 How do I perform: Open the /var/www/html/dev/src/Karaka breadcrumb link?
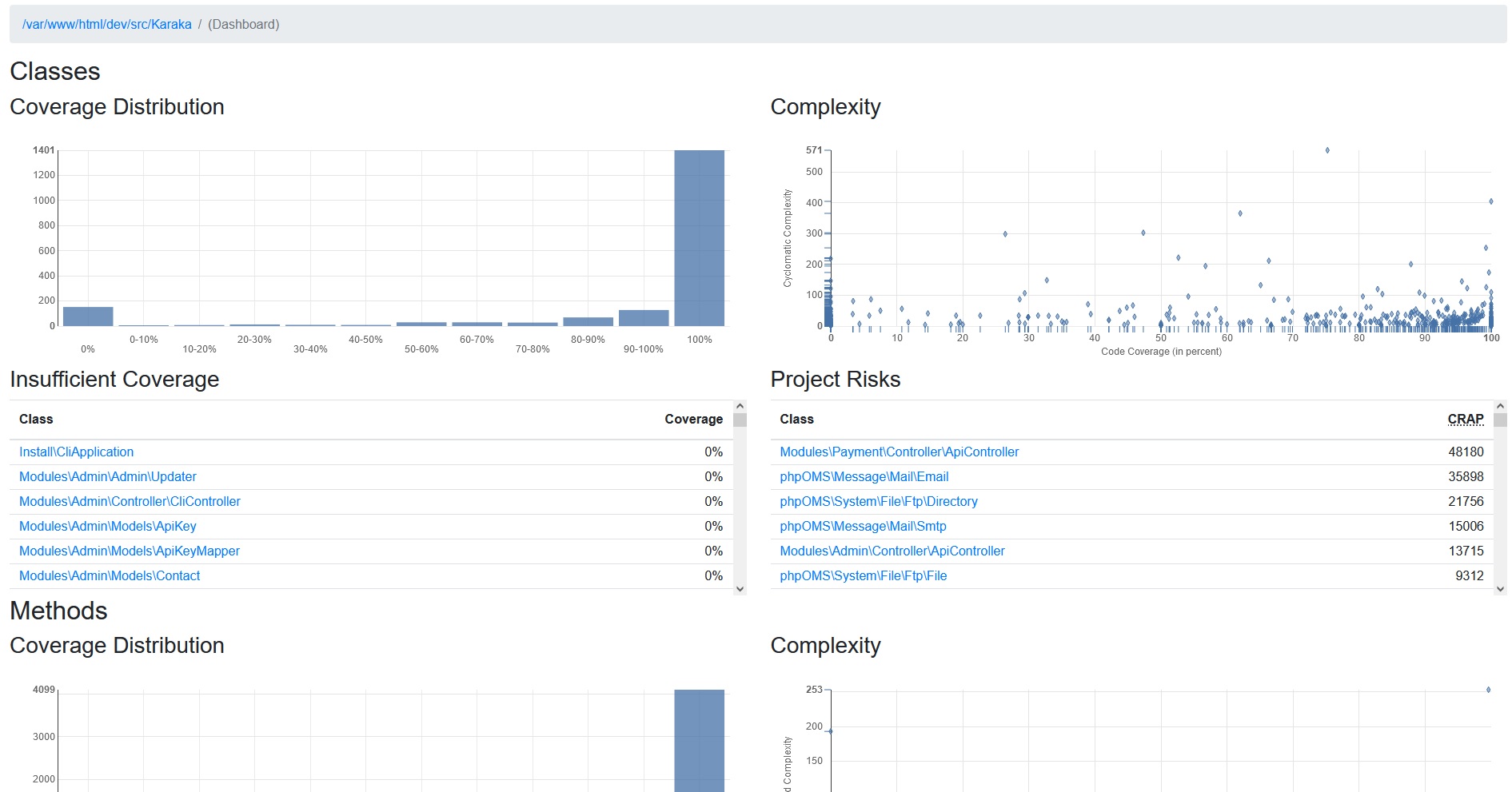106,24
